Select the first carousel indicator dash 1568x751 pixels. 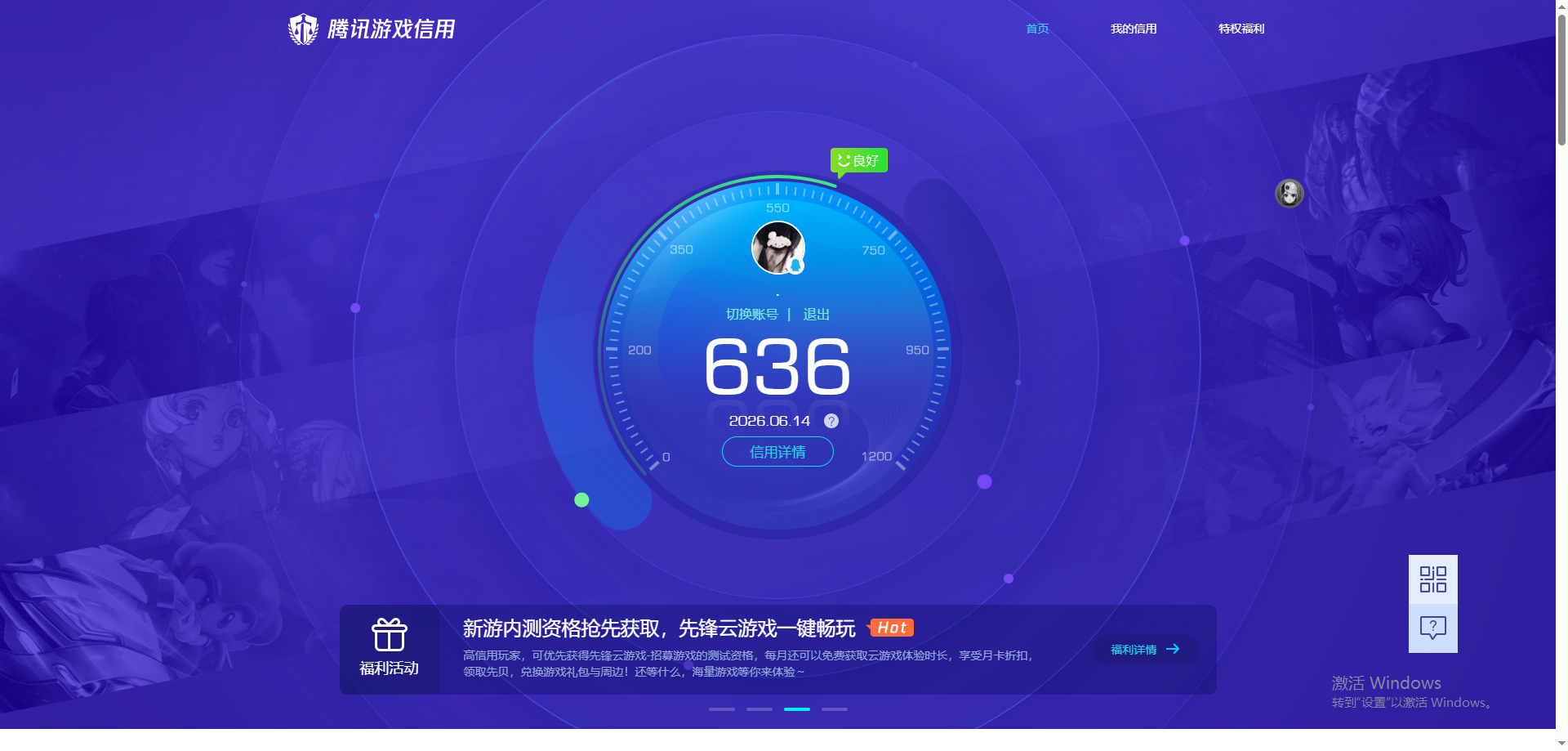[722, 709]
